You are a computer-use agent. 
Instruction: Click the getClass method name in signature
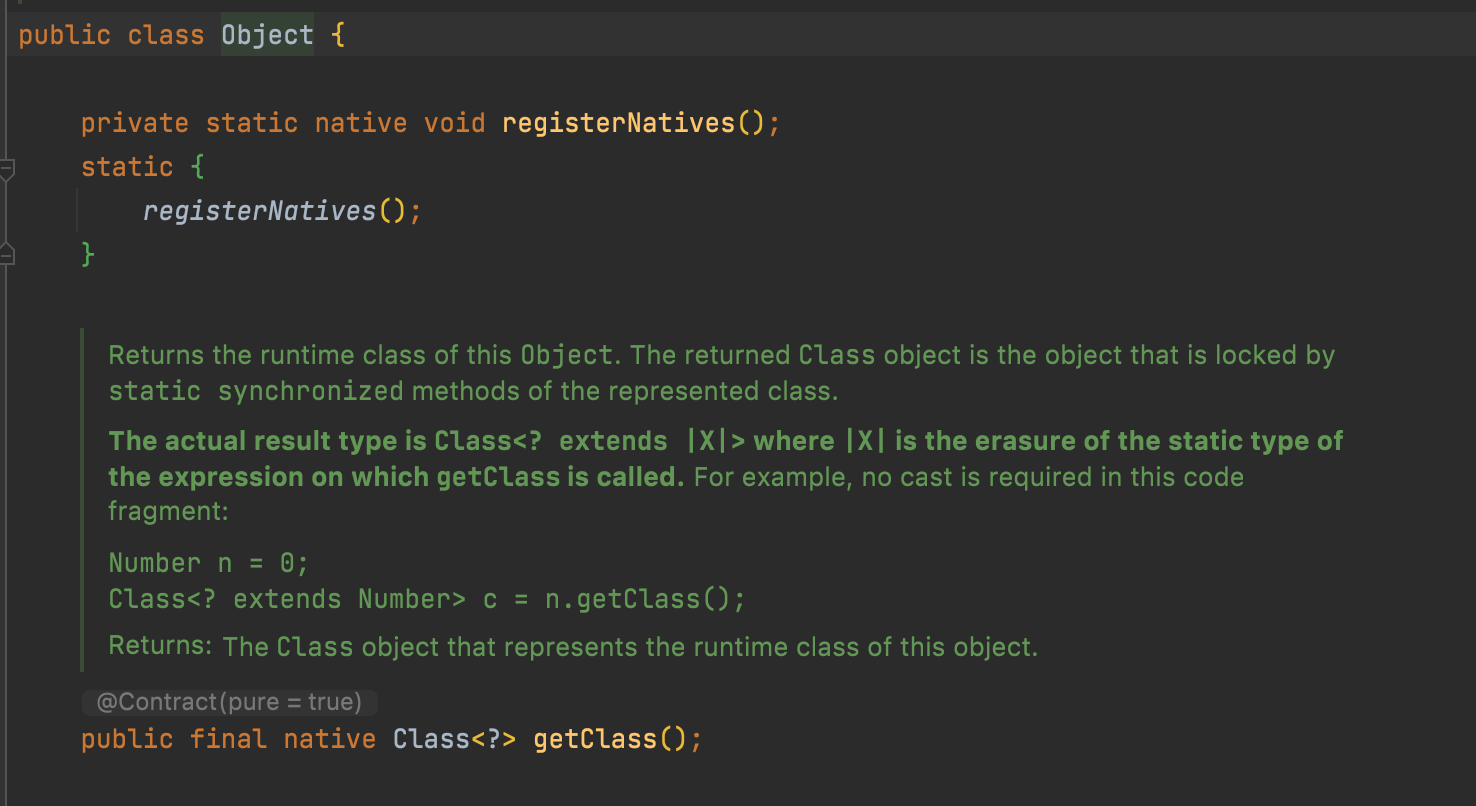pos(595,739)
